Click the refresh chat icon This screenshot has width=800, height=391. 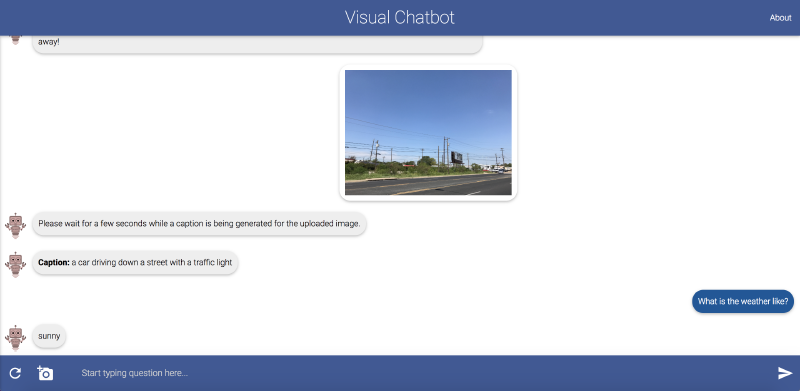tap(15, 373)
